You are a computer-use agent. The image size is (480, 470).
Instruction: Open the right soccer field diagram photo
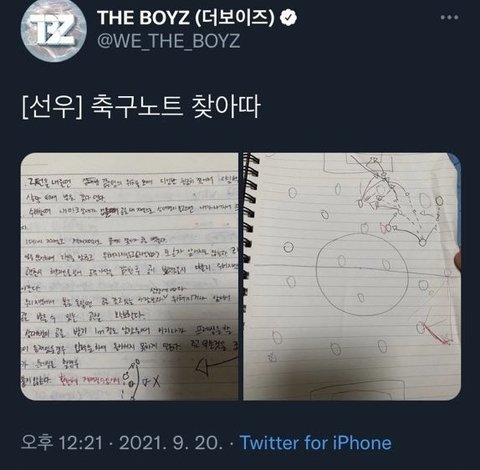tap(352, 276)
